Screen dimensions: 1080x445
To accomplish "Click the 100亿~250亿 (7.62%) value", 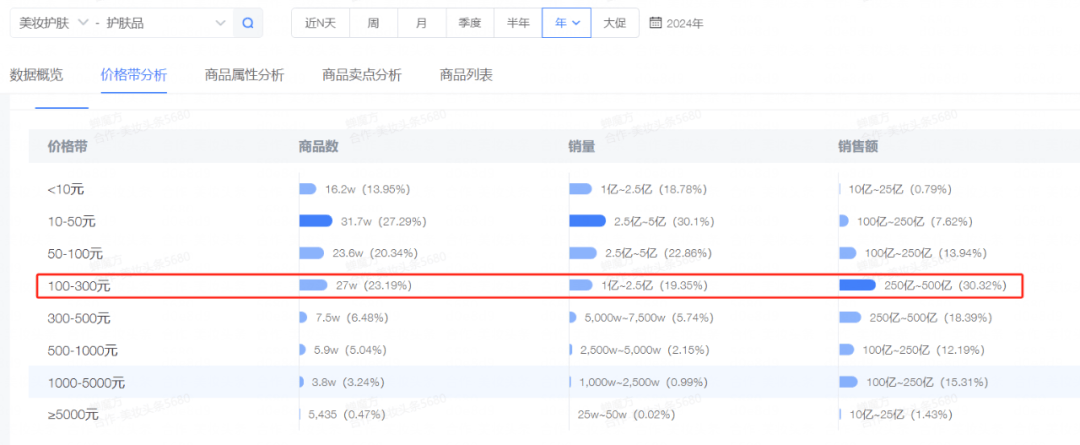I will point(915,221).
